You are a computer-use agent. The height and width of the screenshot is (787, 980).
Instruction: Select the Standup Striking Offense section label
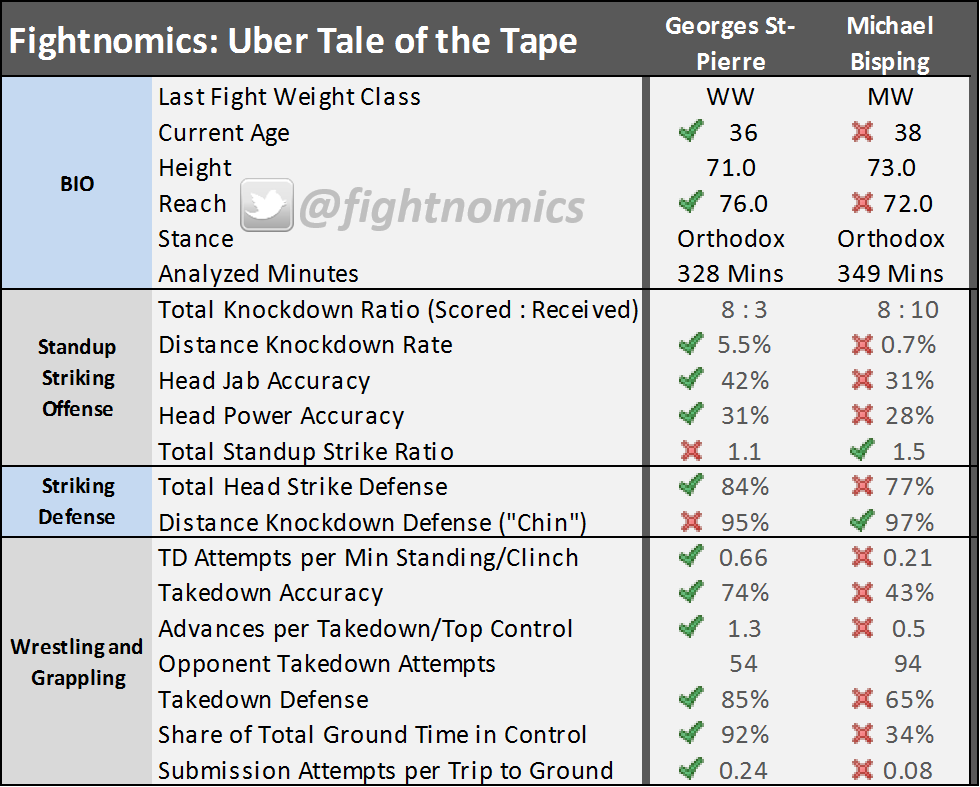[x=77, y=378]
